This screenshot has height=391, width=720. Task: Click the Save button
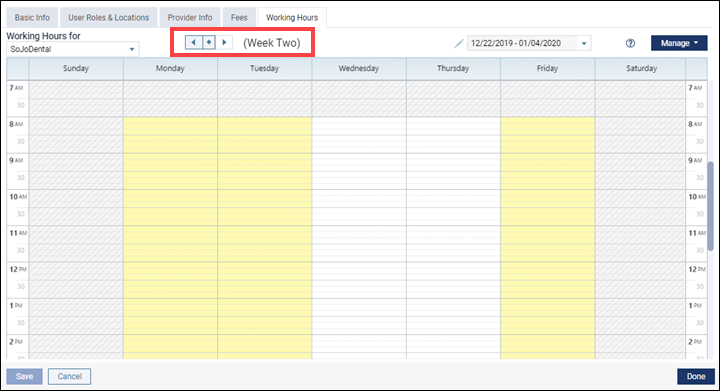pos(24,376)
